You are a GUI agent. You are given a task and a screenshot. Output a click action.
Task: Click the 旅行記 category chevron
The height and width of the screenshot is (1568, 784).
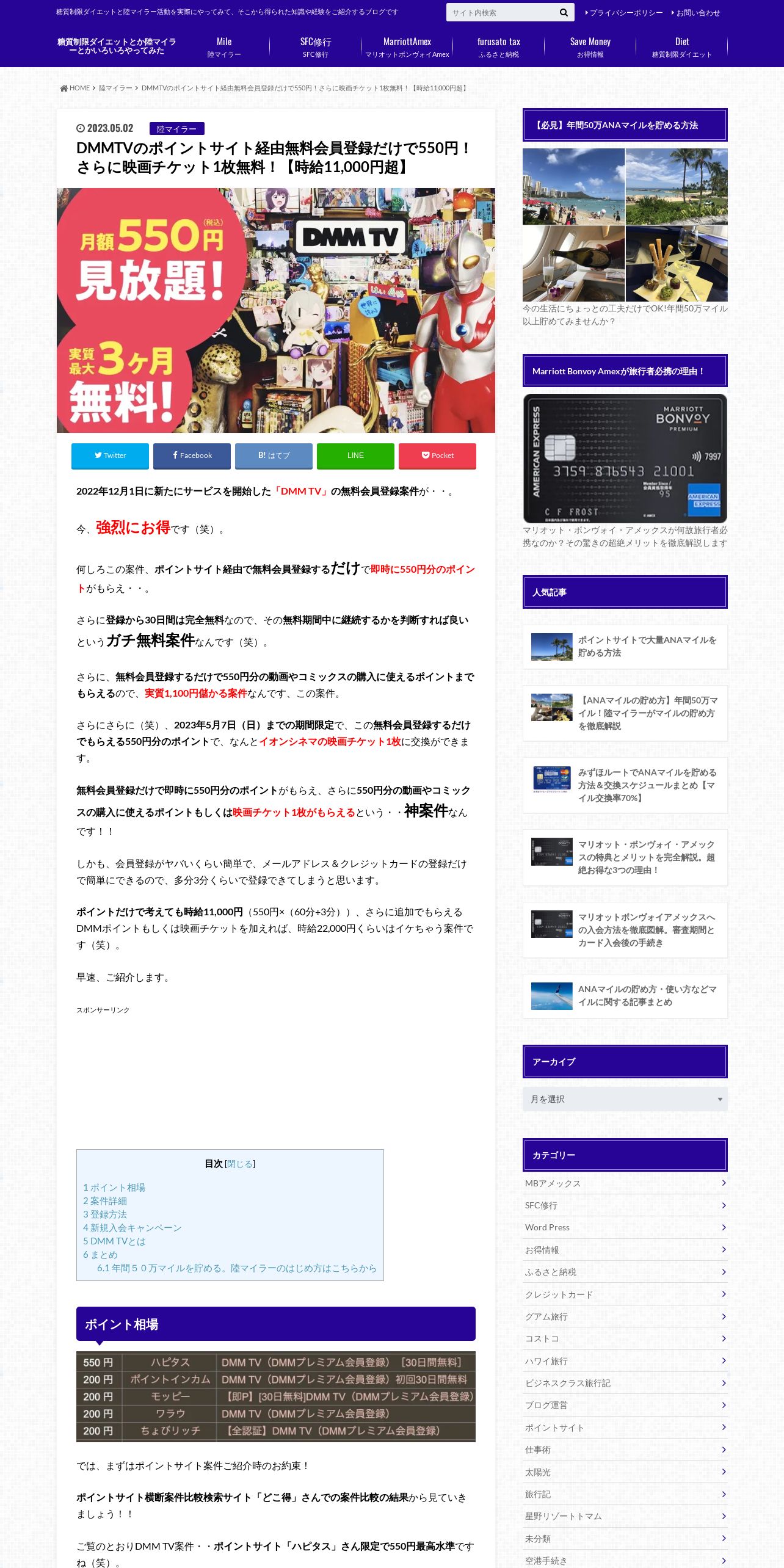[724, 1494]
